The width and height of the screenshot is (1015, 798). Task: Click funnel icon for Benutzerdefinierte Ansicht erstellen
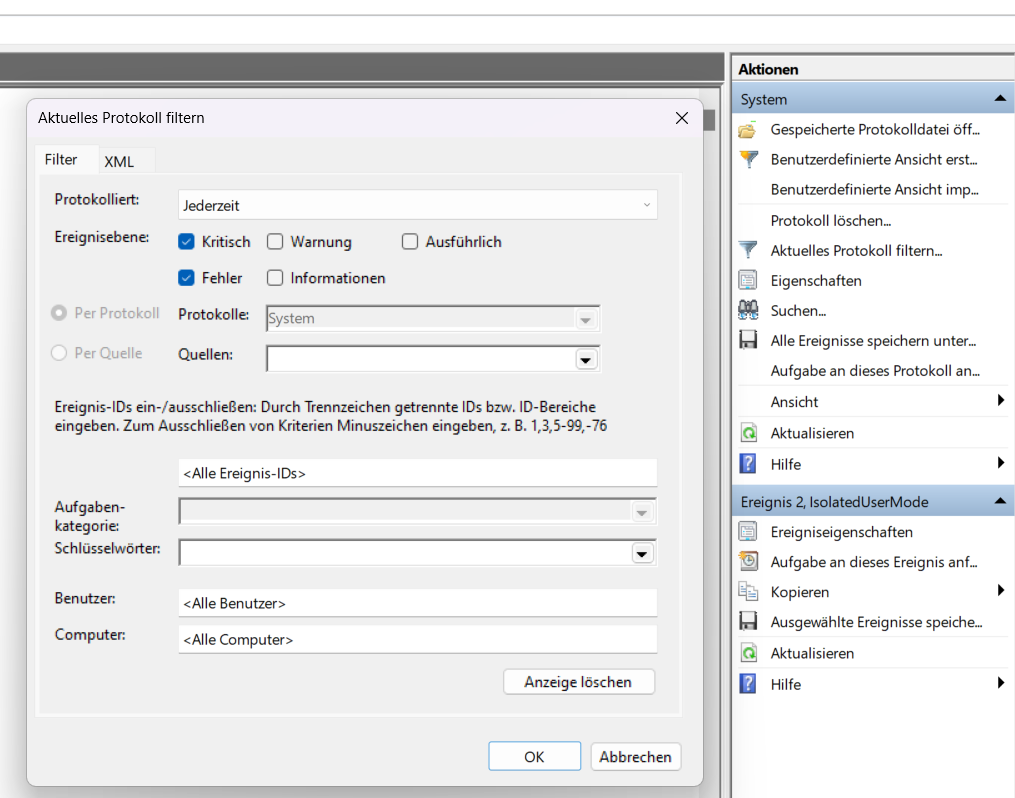click(748, 159)
